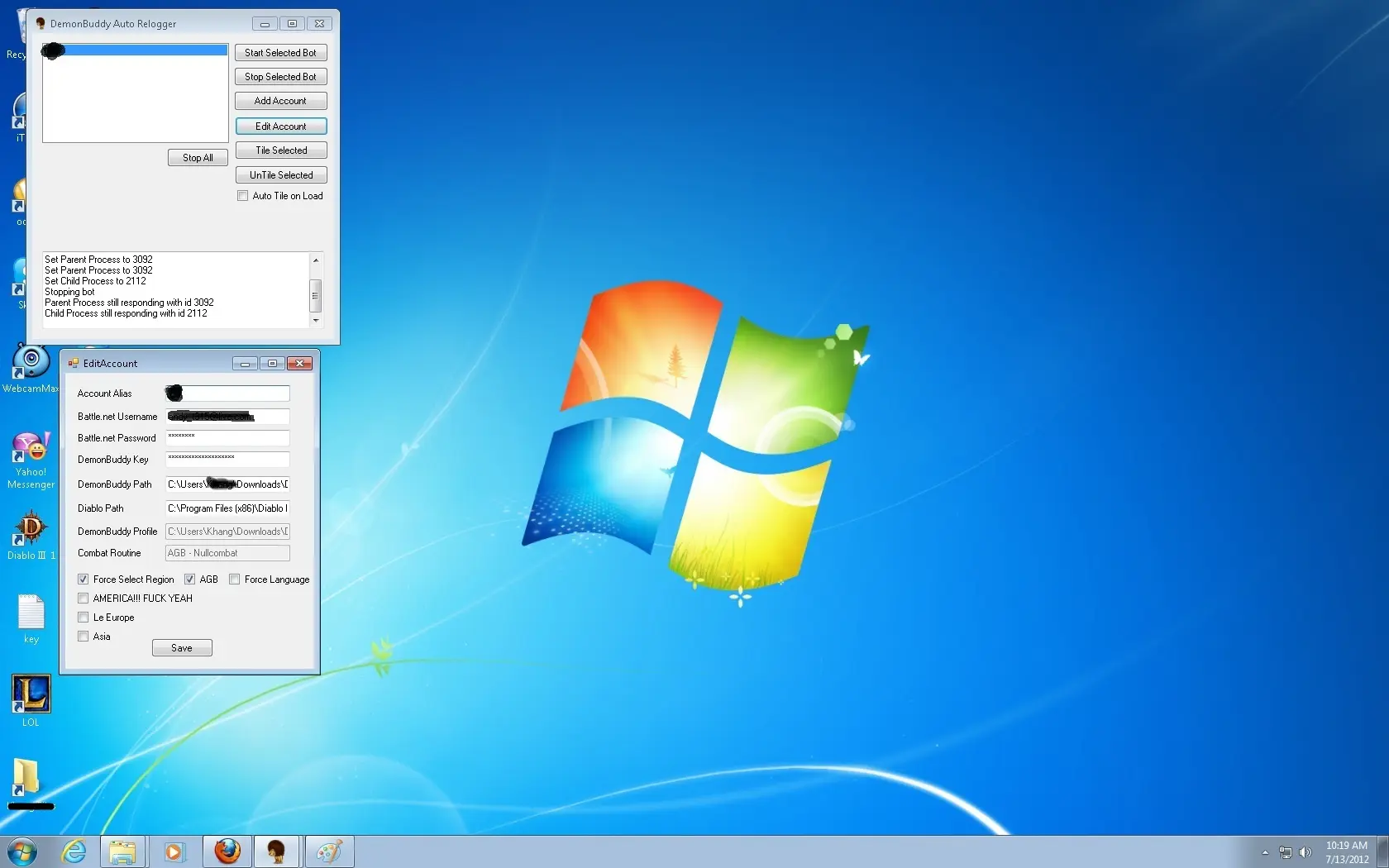Save the account settings
The image size is (1389, 868).
[x=182, y=648]
